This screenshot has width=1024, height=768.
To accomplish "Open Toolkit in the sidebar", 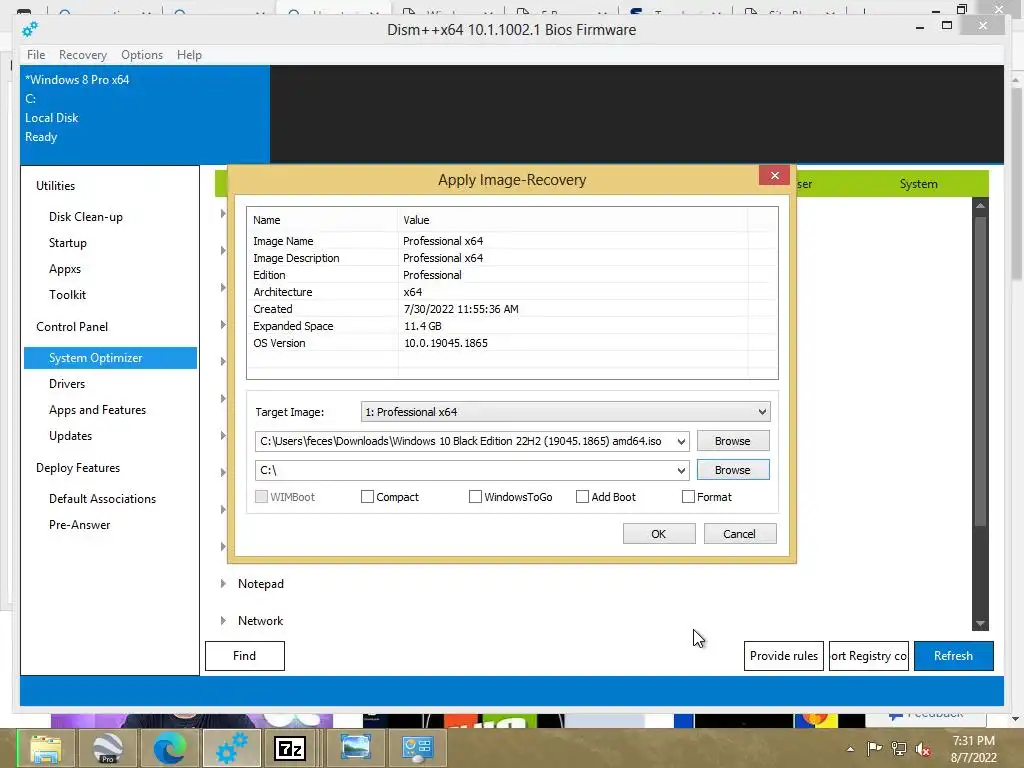I will click(x=67, y=295).
